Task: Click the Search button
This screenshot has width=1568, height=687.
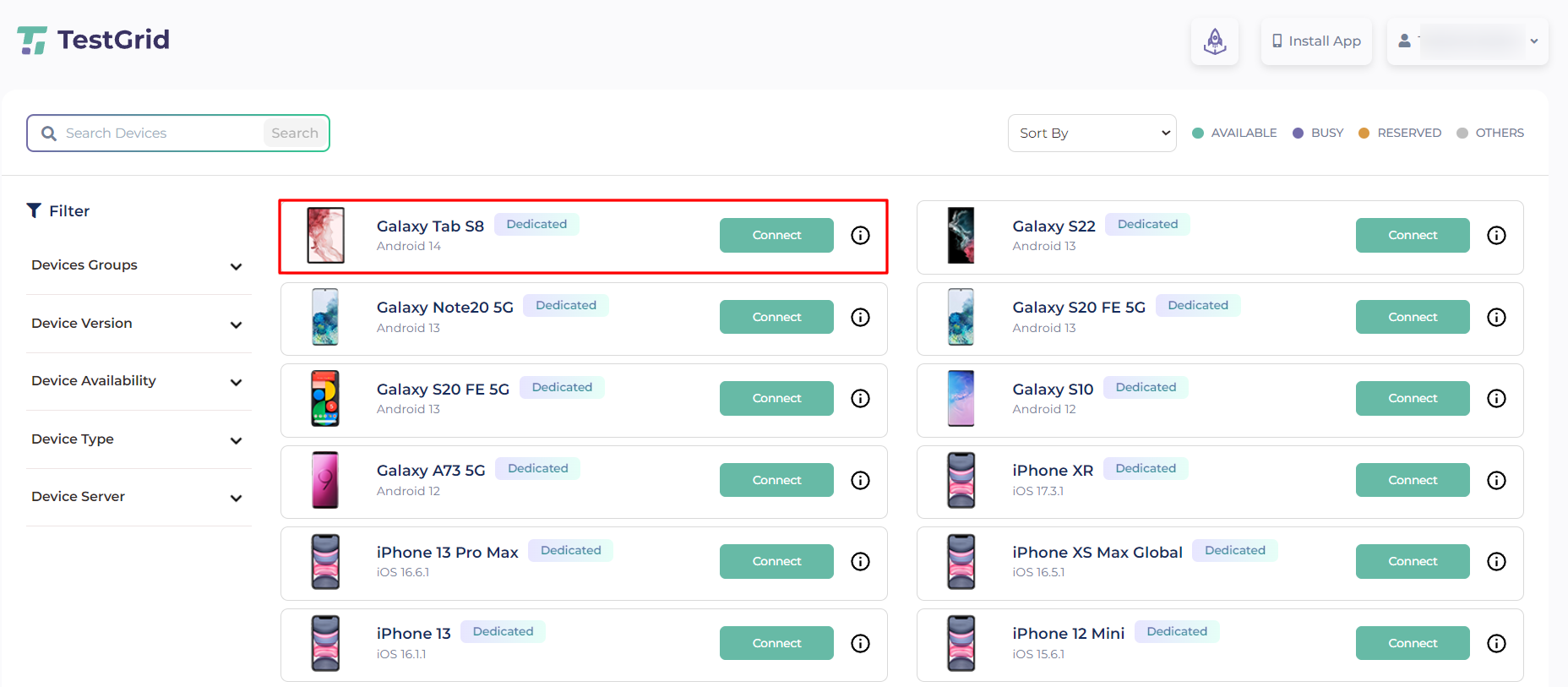Action: pyautogui.click(x=295, y=134)
